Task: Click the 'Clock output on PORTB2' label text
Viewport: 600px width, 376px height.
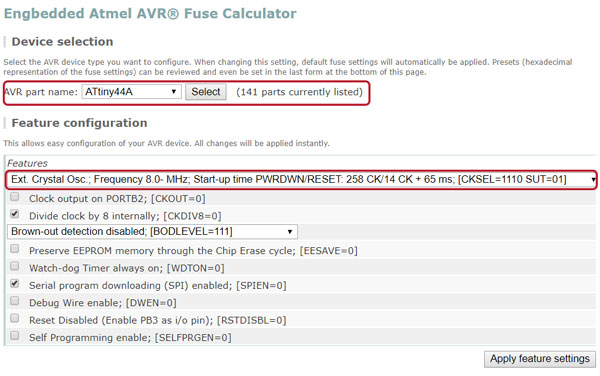Action: 117,199
